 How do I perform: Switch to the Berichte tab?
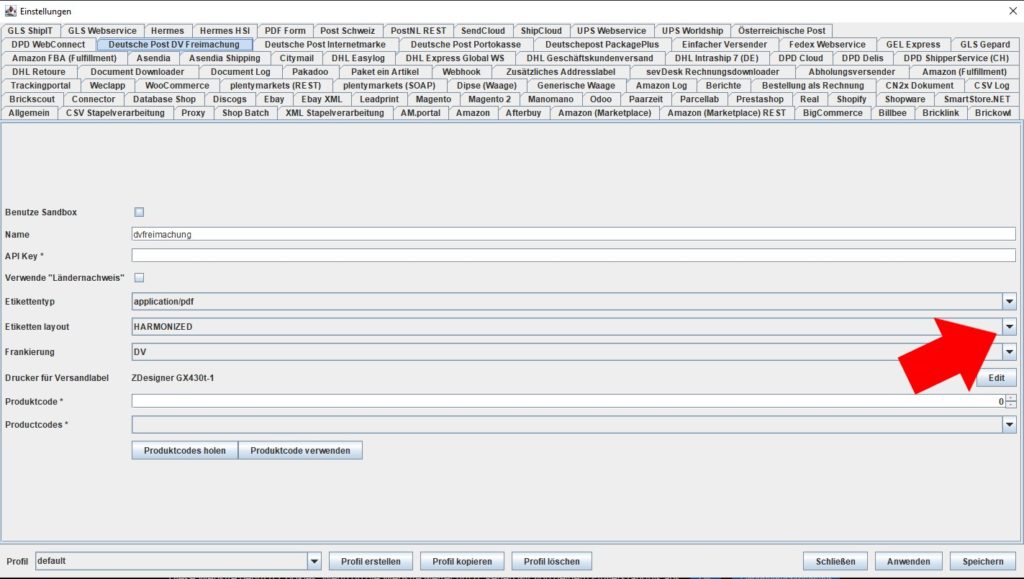pyautogui.click(x=724, y=86)
